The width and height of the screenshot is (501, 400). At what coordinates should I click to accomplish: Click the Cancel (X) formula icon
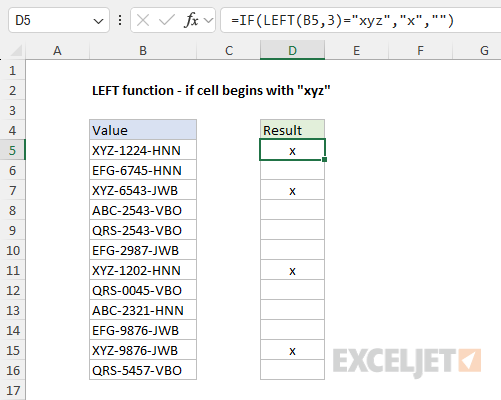(x=143, y=21)
